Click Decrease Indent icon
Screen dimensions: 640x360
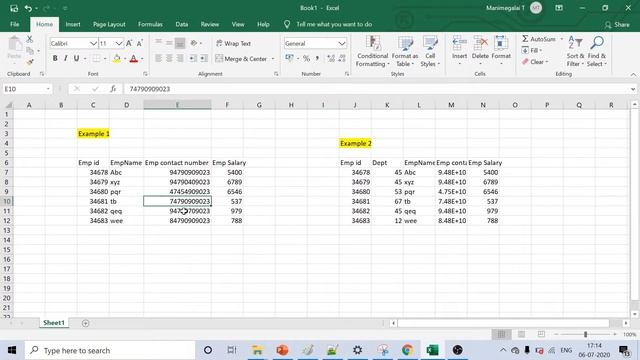click(x=193, y=58)
